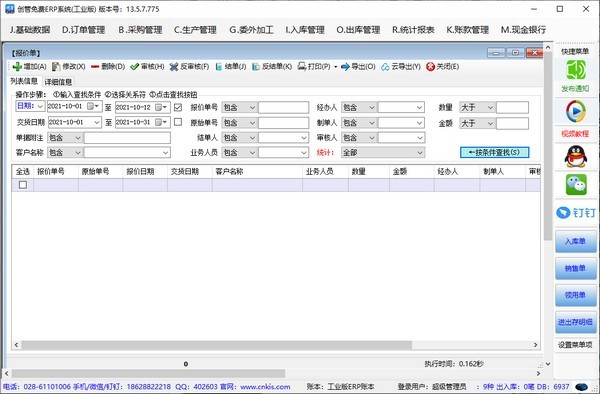
Task: Click the 金额 column header
Action: pyautogui.click(x=412, y=171)
